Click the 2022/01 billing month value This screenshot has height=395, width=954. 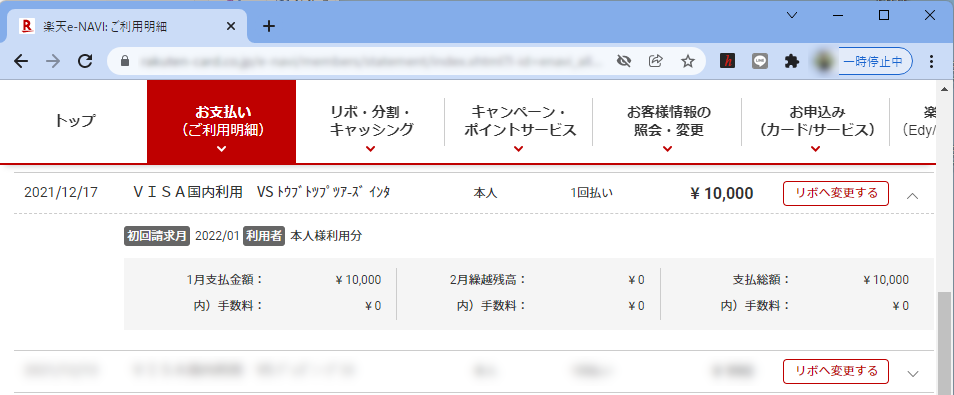coord(217,236)
